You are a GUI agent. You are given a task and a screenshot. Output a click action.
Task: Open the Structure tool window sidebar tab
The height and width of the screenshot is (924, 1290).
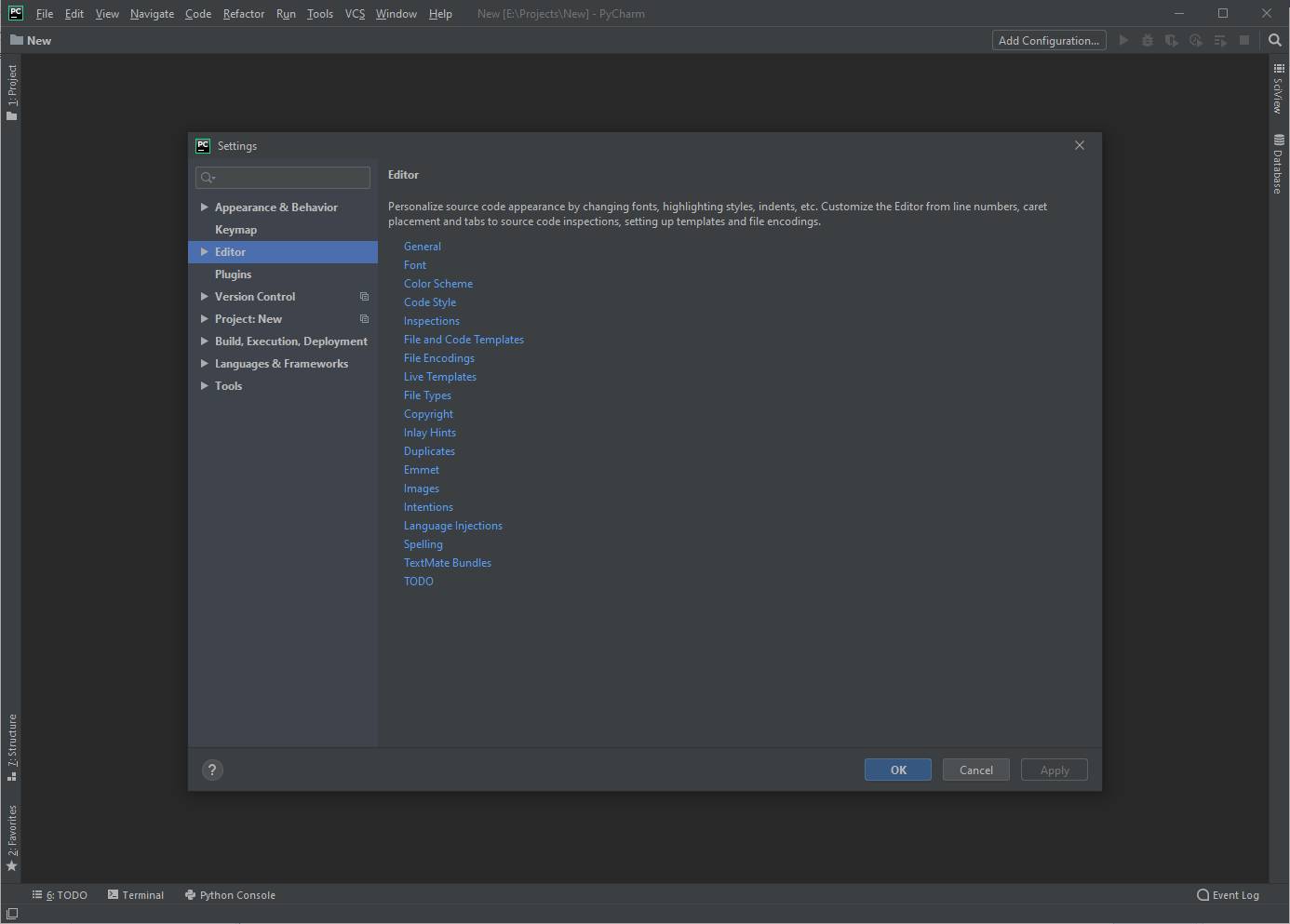(12, 747)
